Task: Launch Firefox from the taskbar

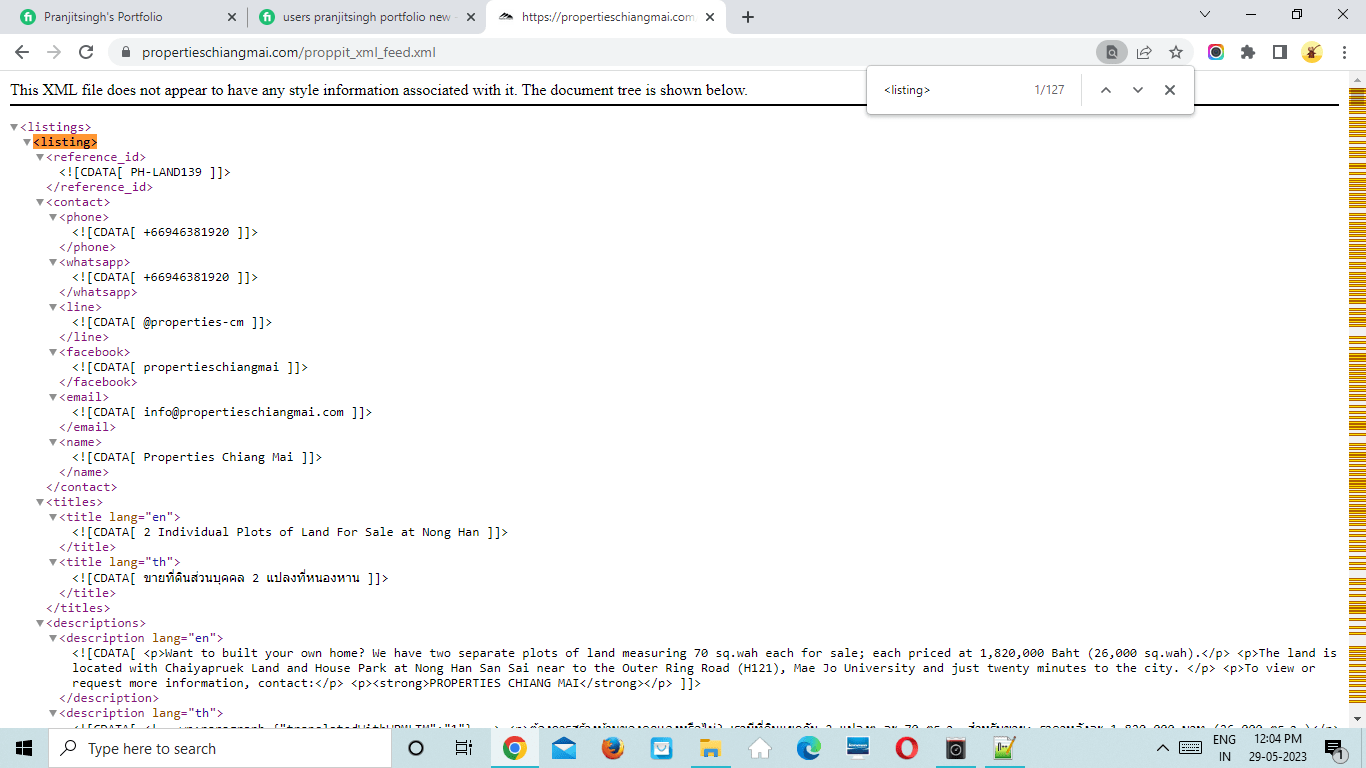Action: [612, 748]
